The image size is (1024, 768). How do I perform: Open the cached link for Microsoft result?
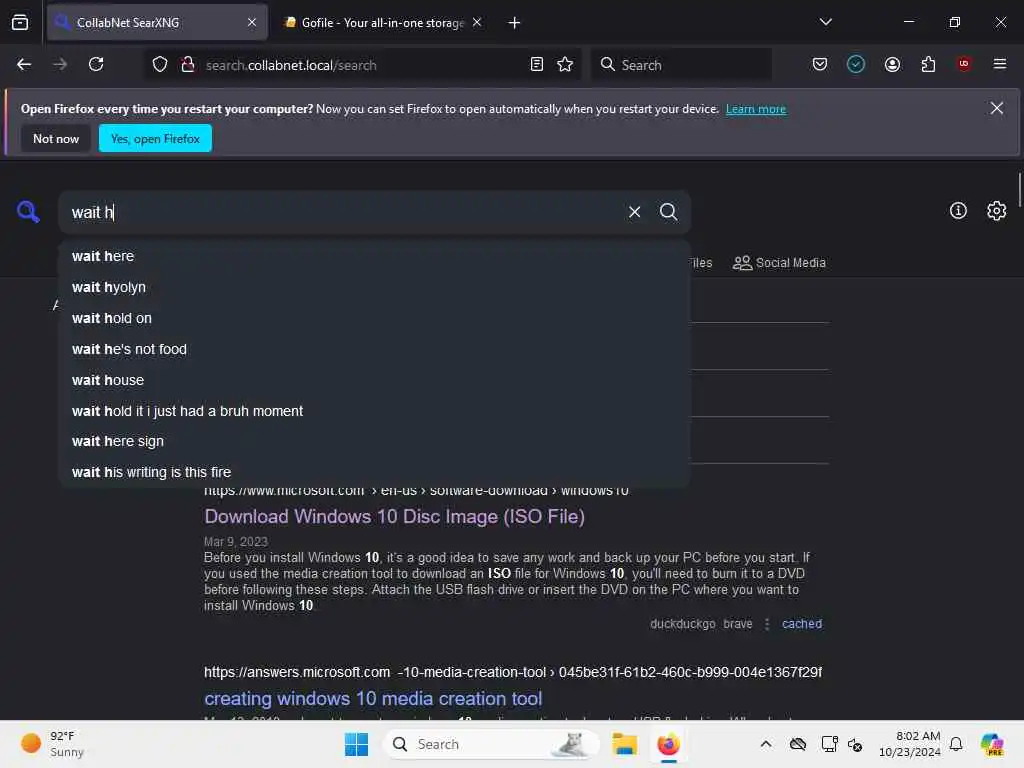pos(802,624)
